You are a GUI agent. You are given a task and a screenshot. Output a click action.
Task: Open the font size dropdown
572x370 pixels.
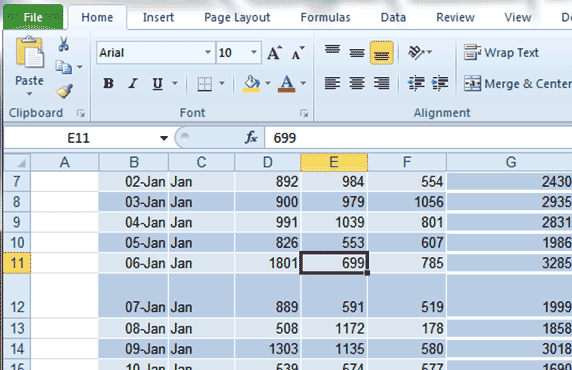point(254,53)
